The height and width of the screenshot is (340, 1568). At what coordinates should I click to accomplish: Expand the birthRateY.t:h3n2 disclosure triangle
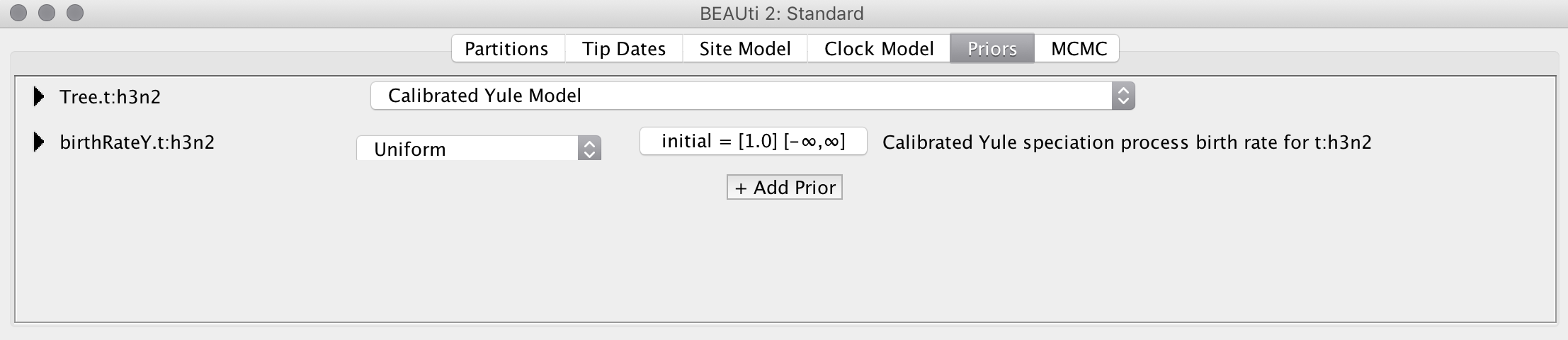click(x=39, y=142)
